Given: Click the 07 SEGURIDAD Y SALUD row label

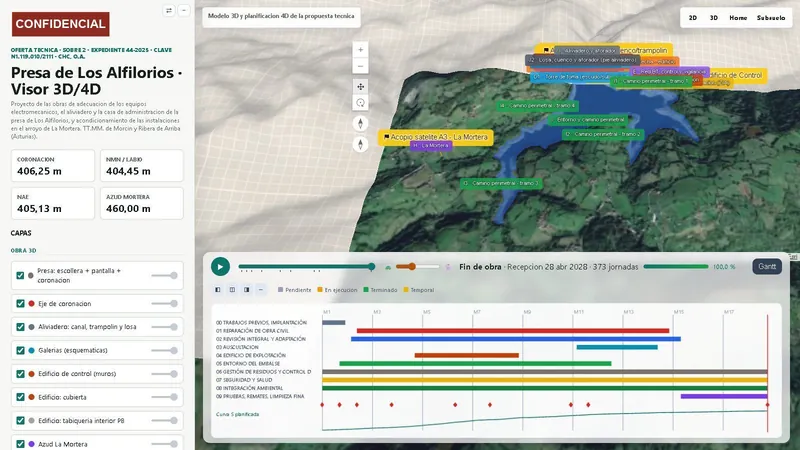Looking at the screenshot, I should [x=244, y=380].
